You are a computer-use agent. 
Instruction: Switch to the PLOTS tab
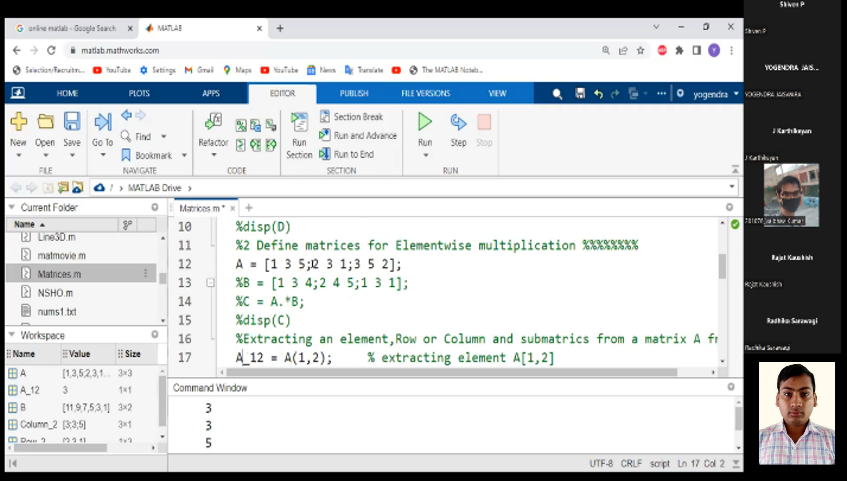139,93
